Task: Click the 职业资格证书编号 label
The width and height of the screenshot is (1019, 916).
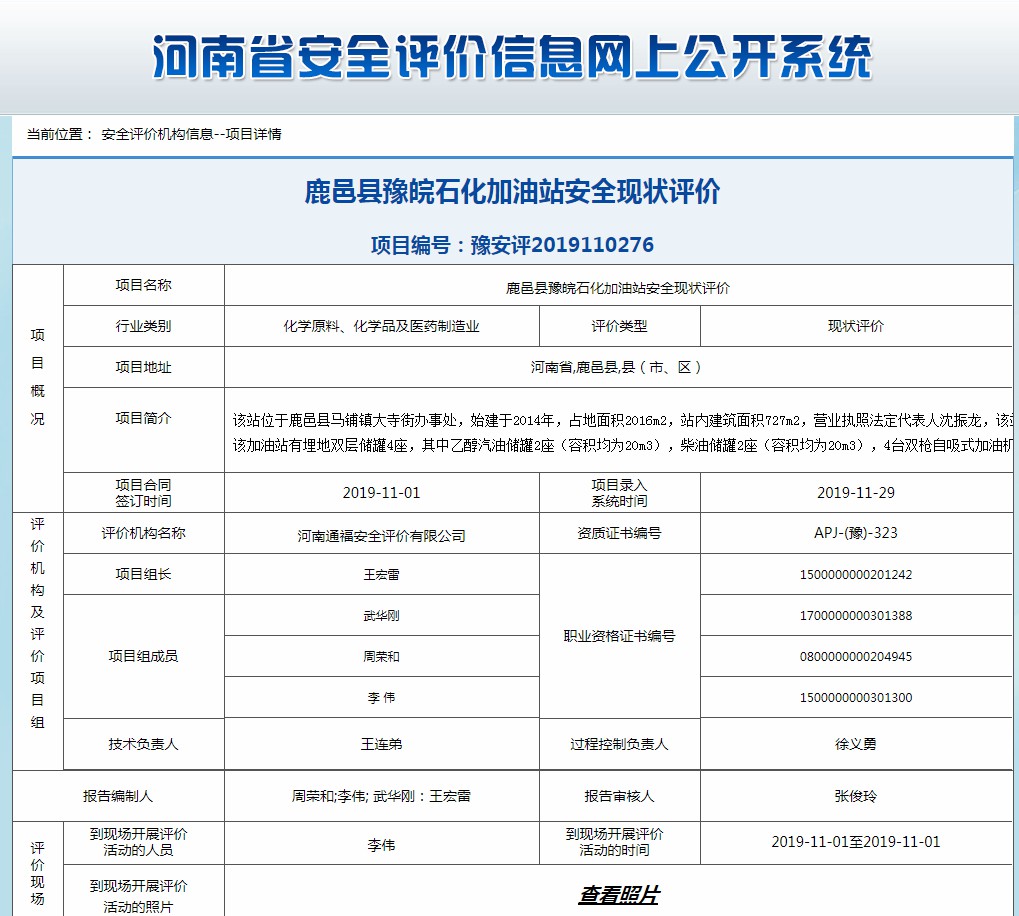Action: (x=619, y=635)
